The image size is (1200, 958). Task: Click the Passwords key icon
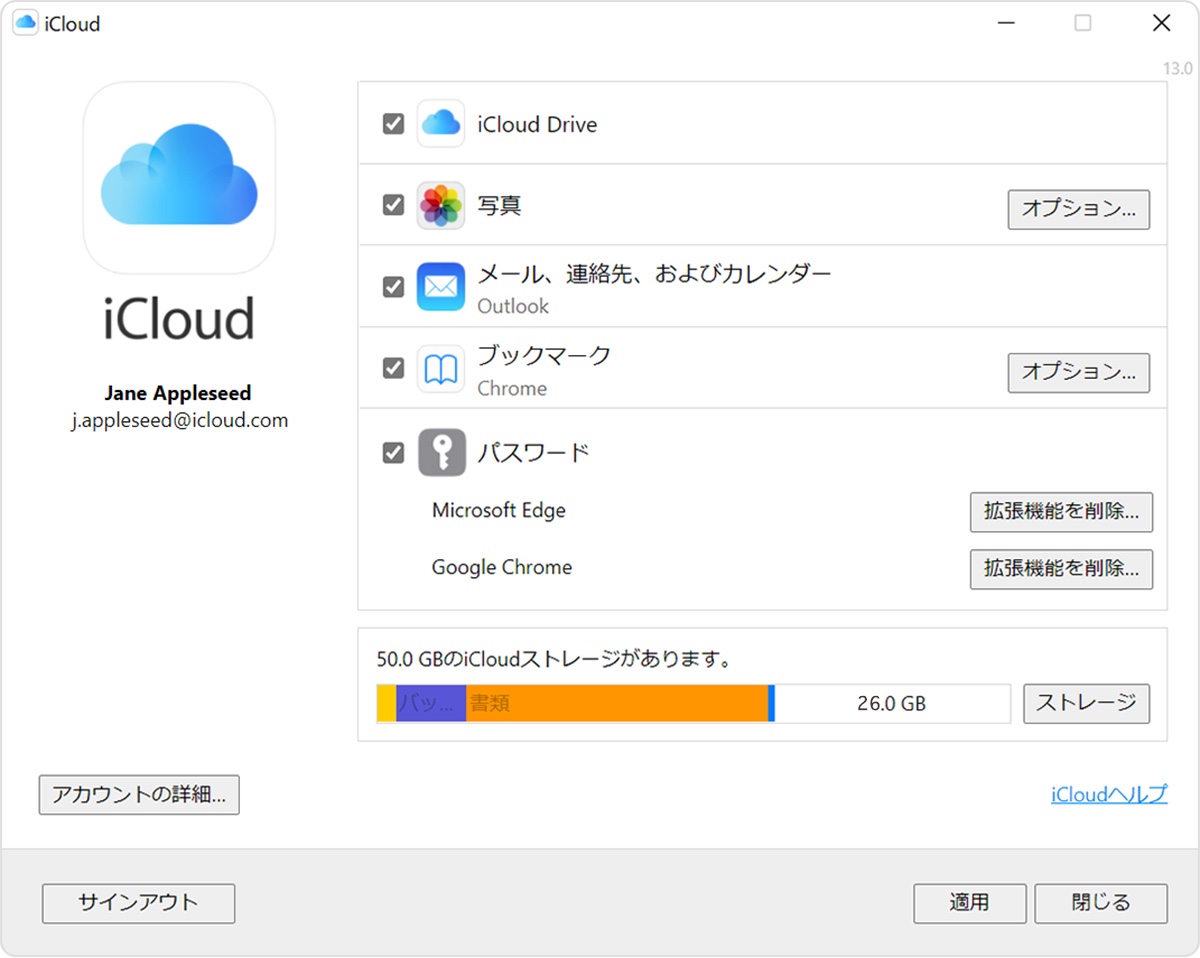pyautogui.click(x=441, y=452)
